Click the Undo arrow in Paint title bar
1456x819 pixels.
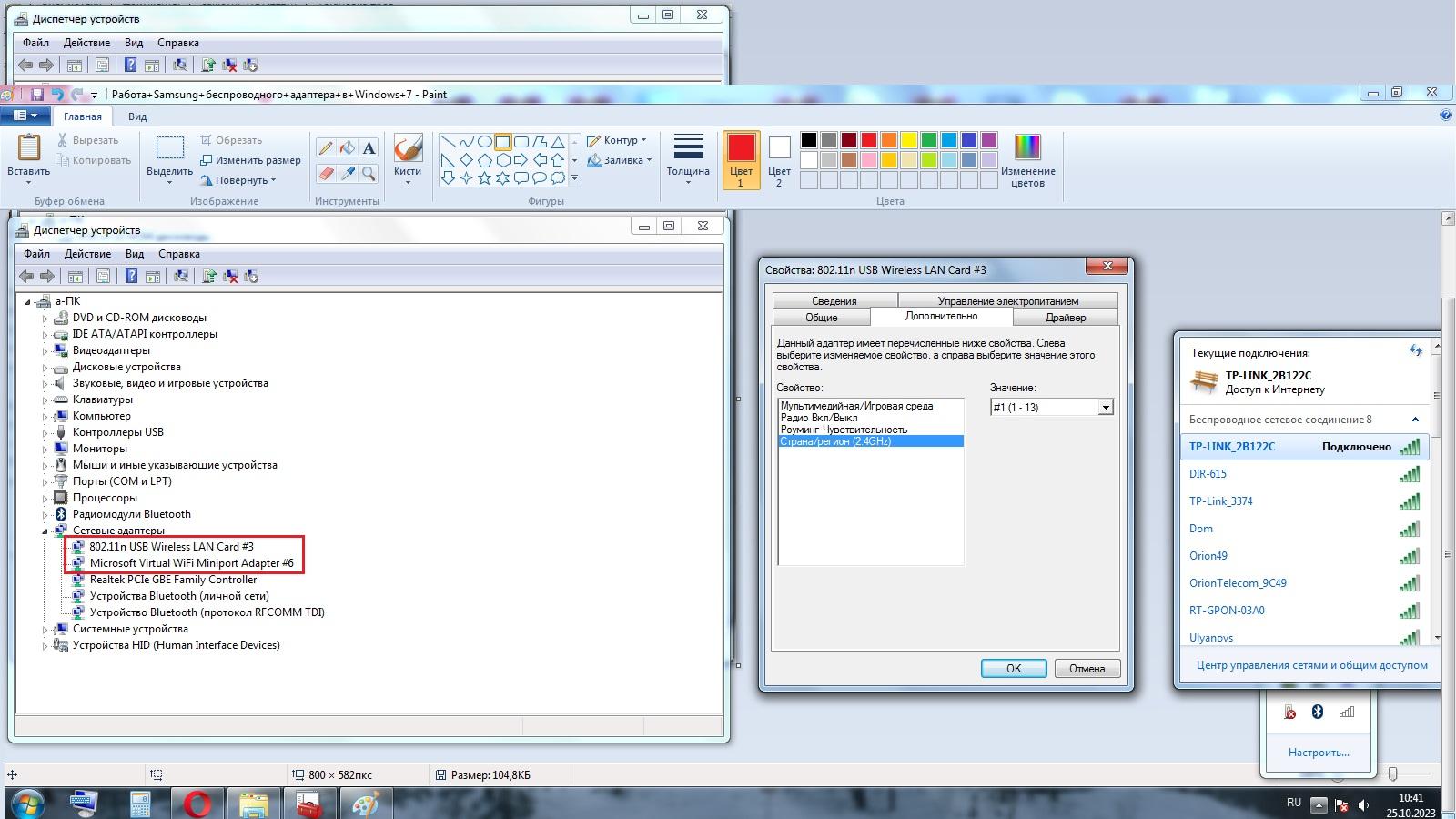point(56,94)
